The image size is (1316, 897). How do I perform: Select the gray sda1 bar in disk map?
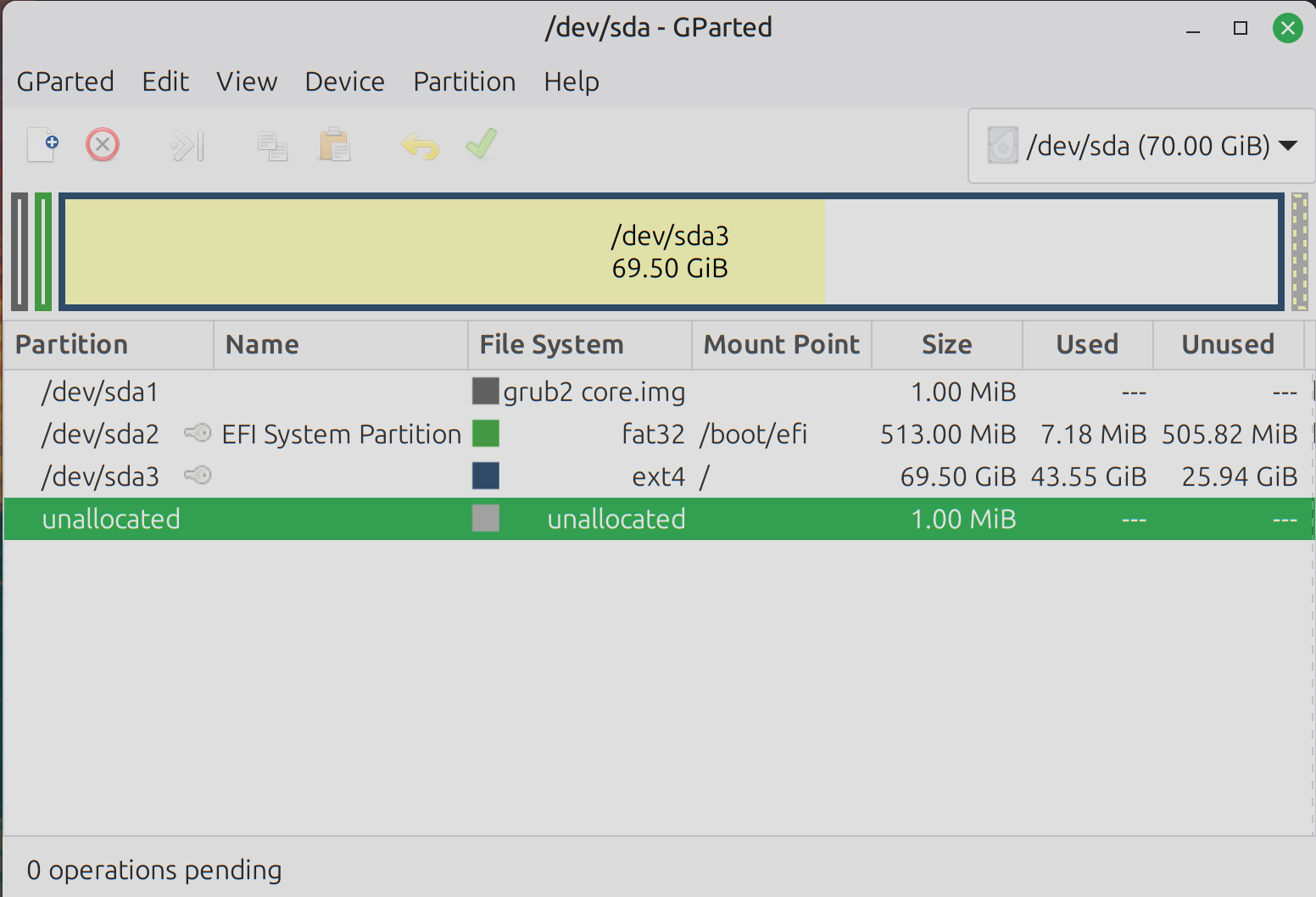[20, 252]
